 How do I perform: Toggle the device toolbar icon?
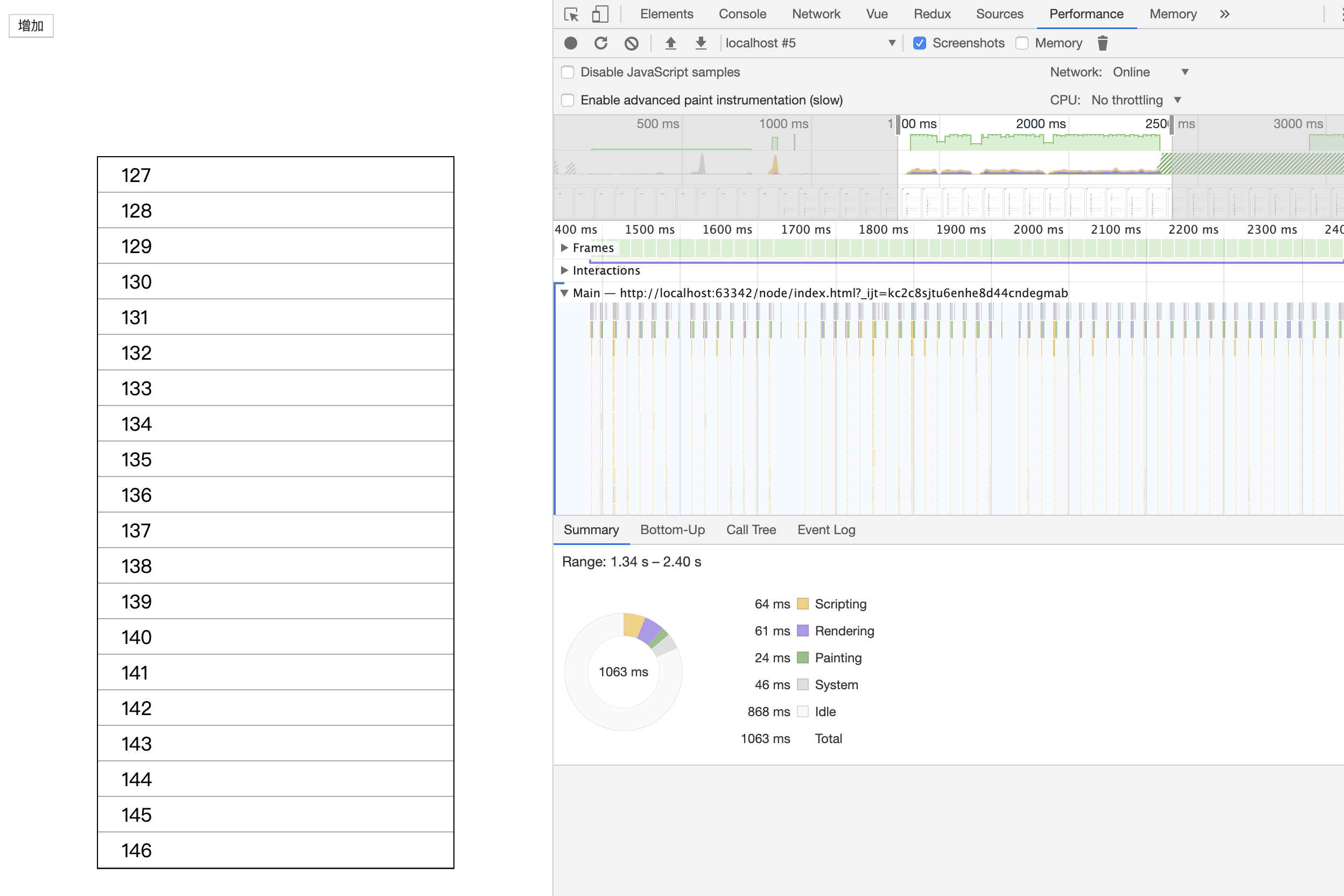[x=600, y=15]
